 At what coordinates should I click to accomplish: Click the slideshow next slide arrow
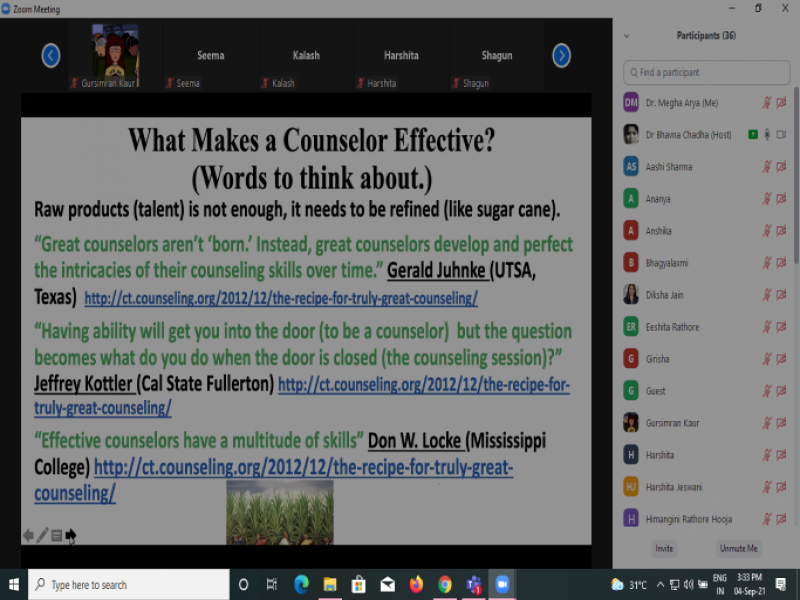coord(71,536)
